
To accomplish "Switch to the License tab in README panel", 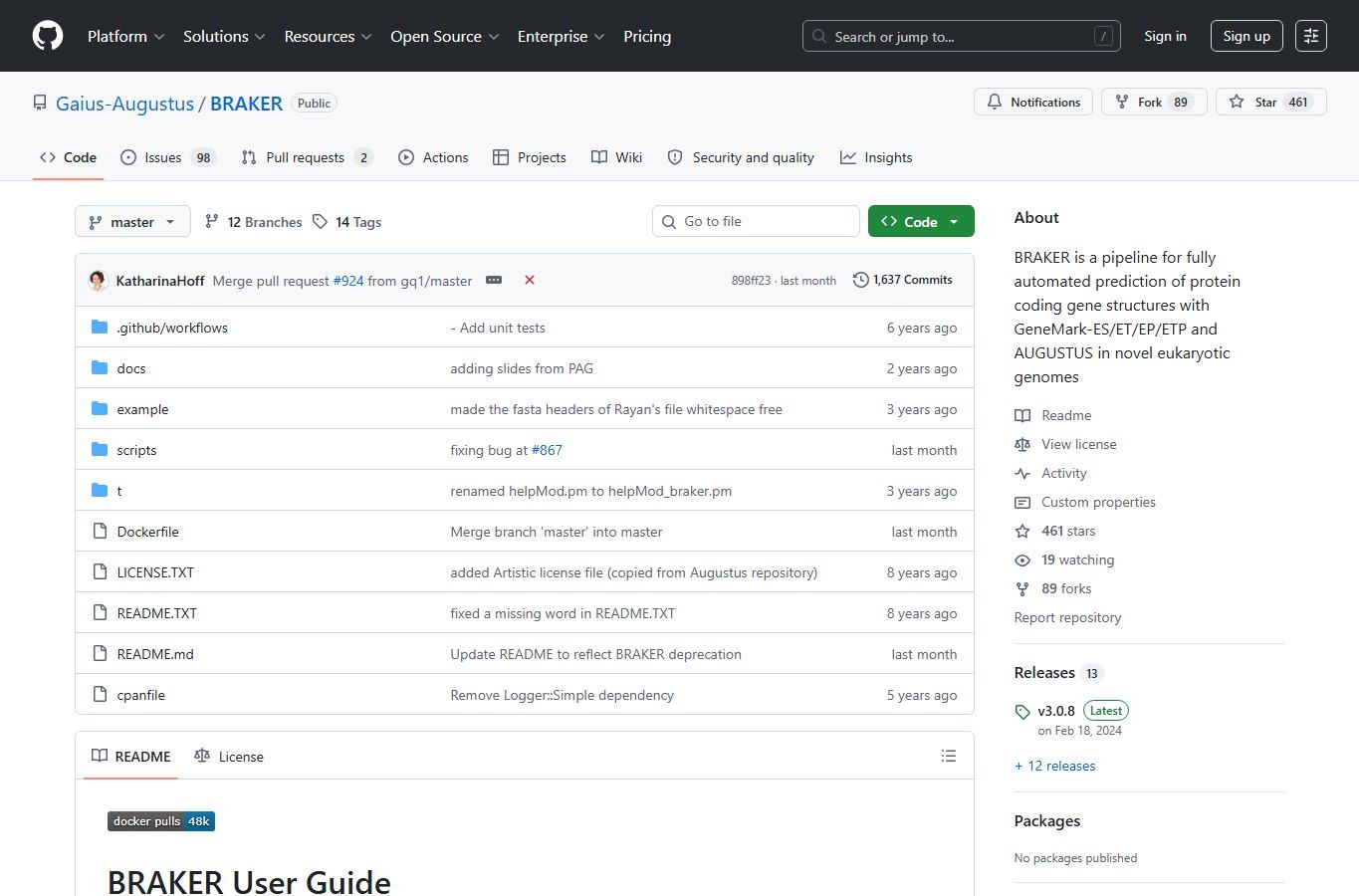I will click(x=229, y=757).
